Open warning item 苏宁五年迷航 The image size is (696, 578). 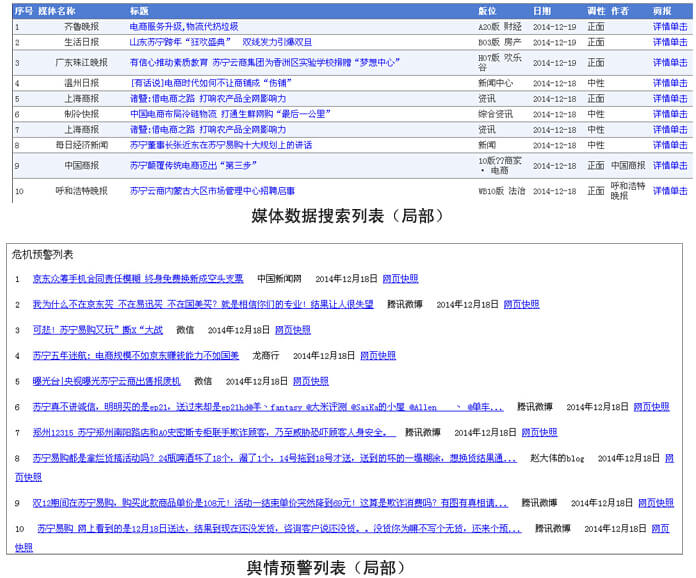[135, 356]
